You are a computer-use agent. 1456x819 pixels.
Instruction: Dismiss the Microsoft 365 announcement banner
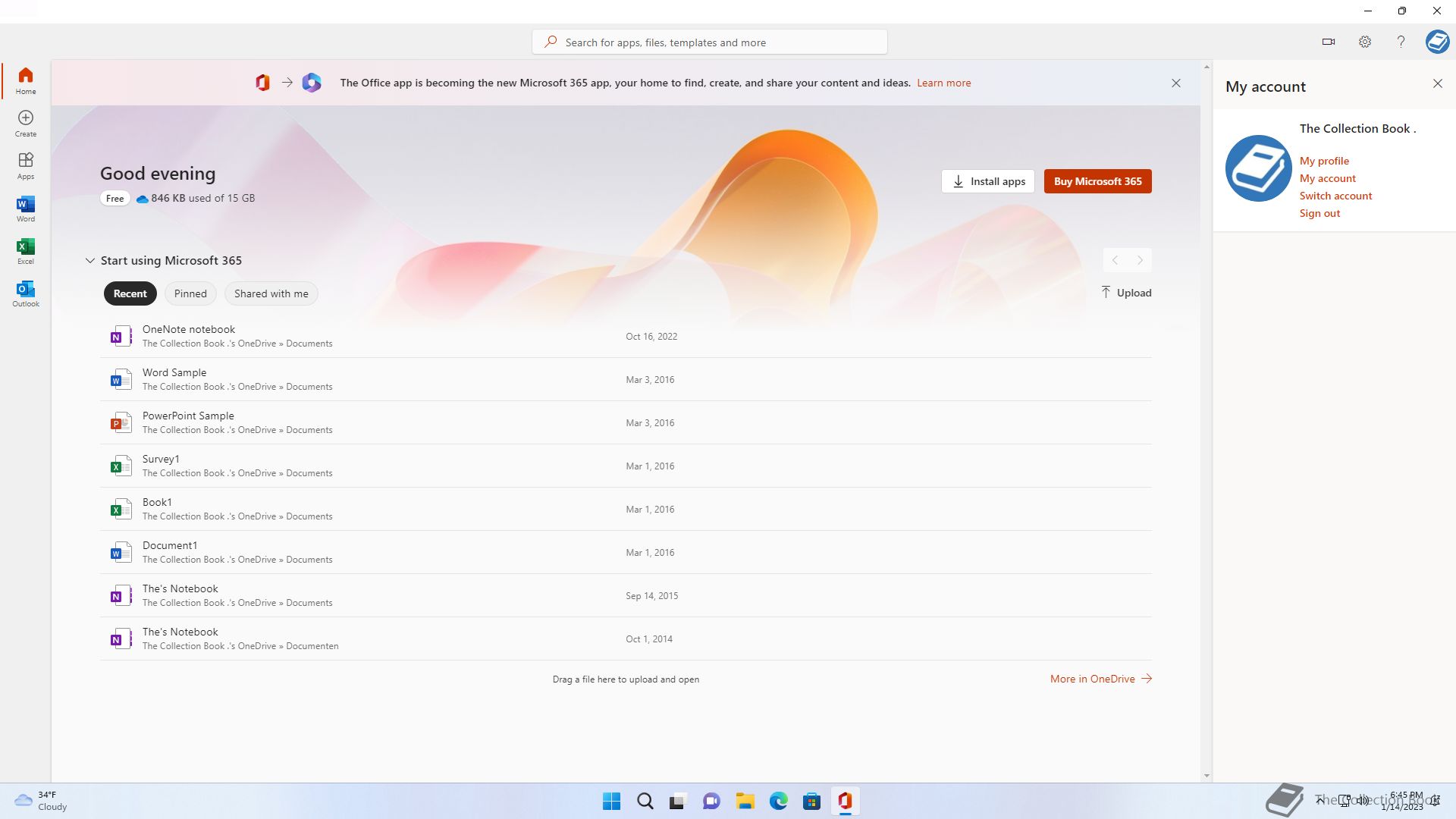point(1176,83)
